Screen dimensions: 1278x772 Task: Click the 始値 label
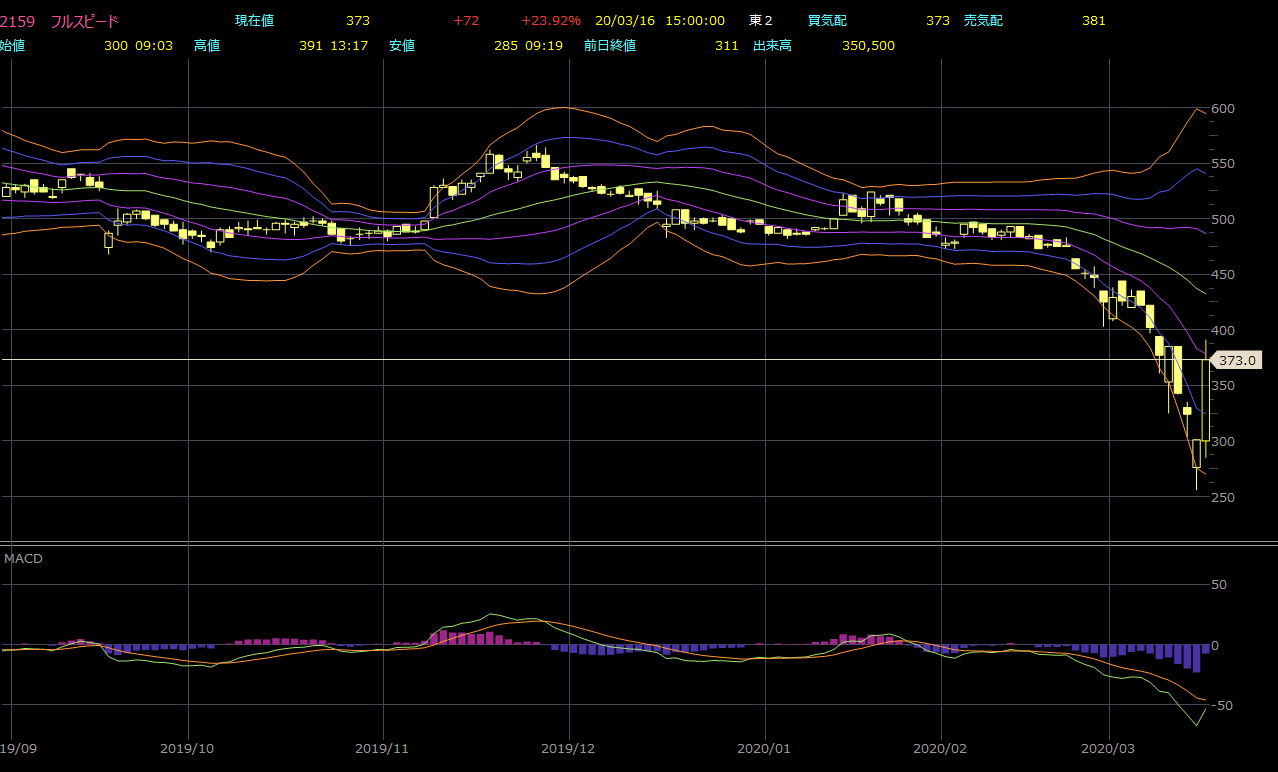pos(12,45)
